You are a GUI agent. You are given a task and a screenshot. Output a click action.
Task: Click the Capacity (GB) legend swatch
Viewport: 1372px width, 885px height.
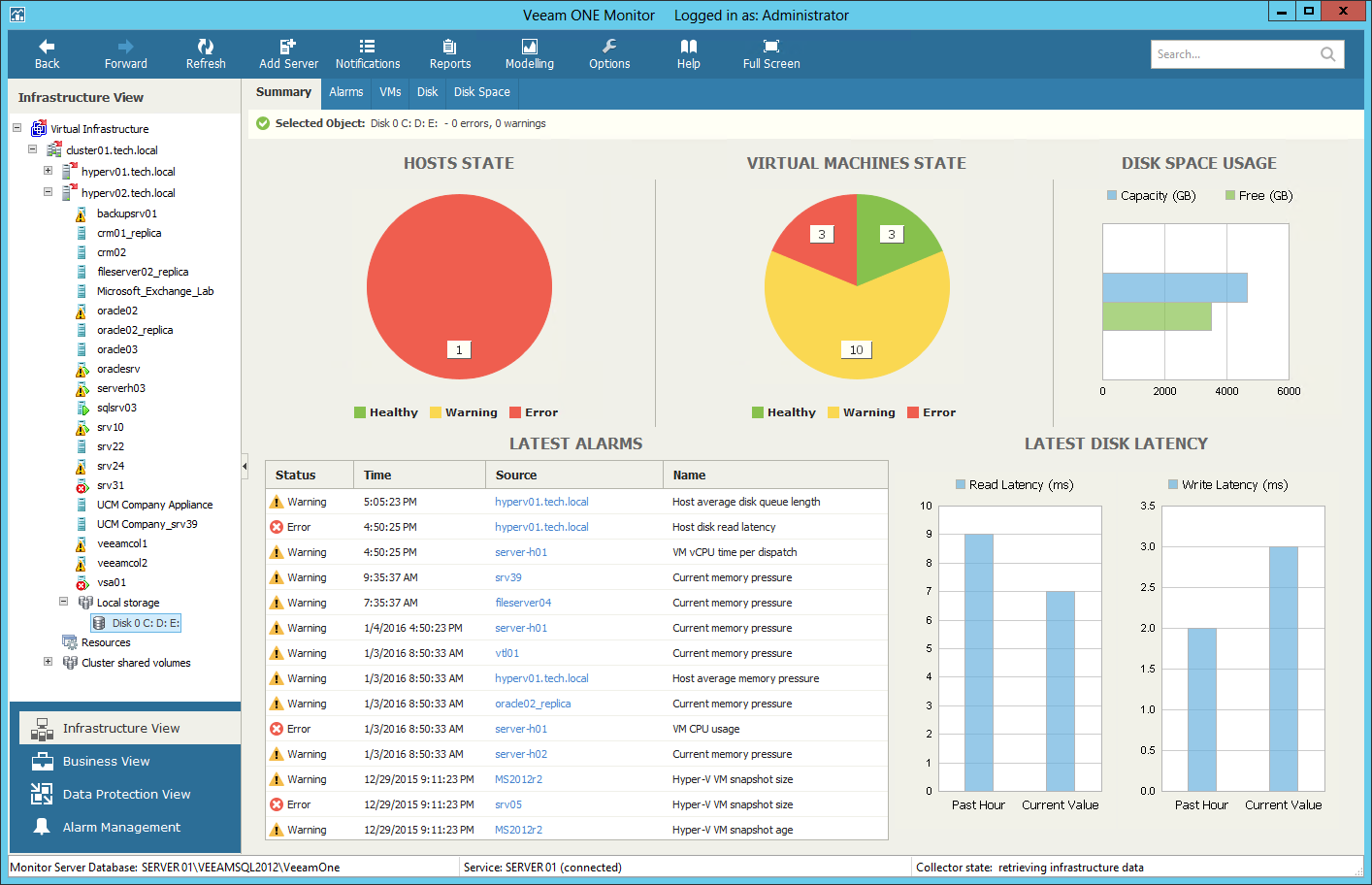pyautogui.click(x=1112, y=195)
